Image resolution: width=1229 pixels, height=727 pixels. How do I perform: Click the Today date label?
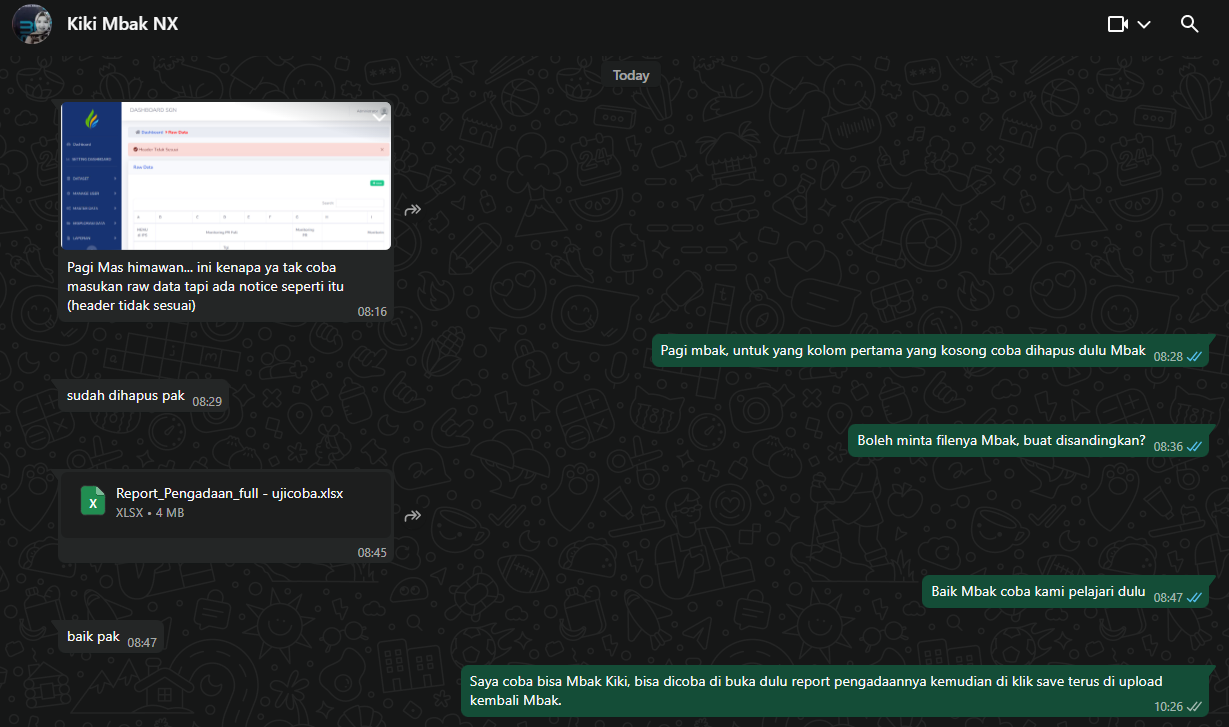pos(631,76)
